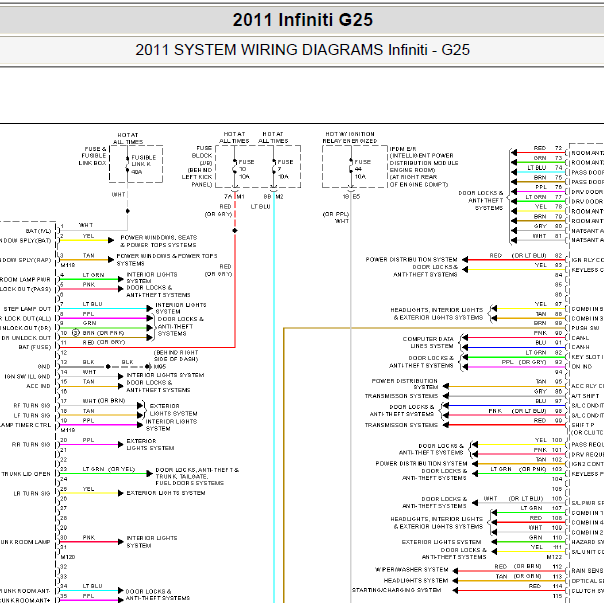
Task: Click the 'WHT (OR BRN)' wire label at pin 17
Action: tap(104, 401)
